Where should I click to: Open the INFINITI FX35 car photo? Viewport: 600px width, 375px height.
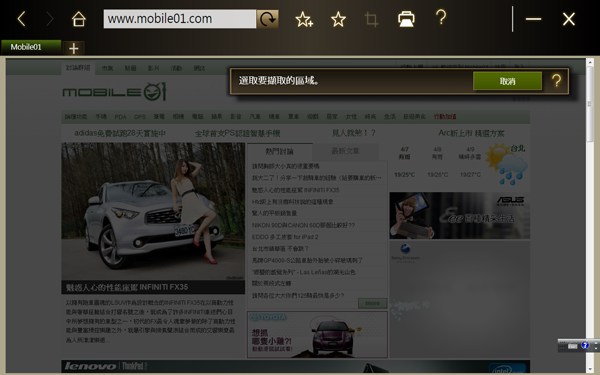153,211
